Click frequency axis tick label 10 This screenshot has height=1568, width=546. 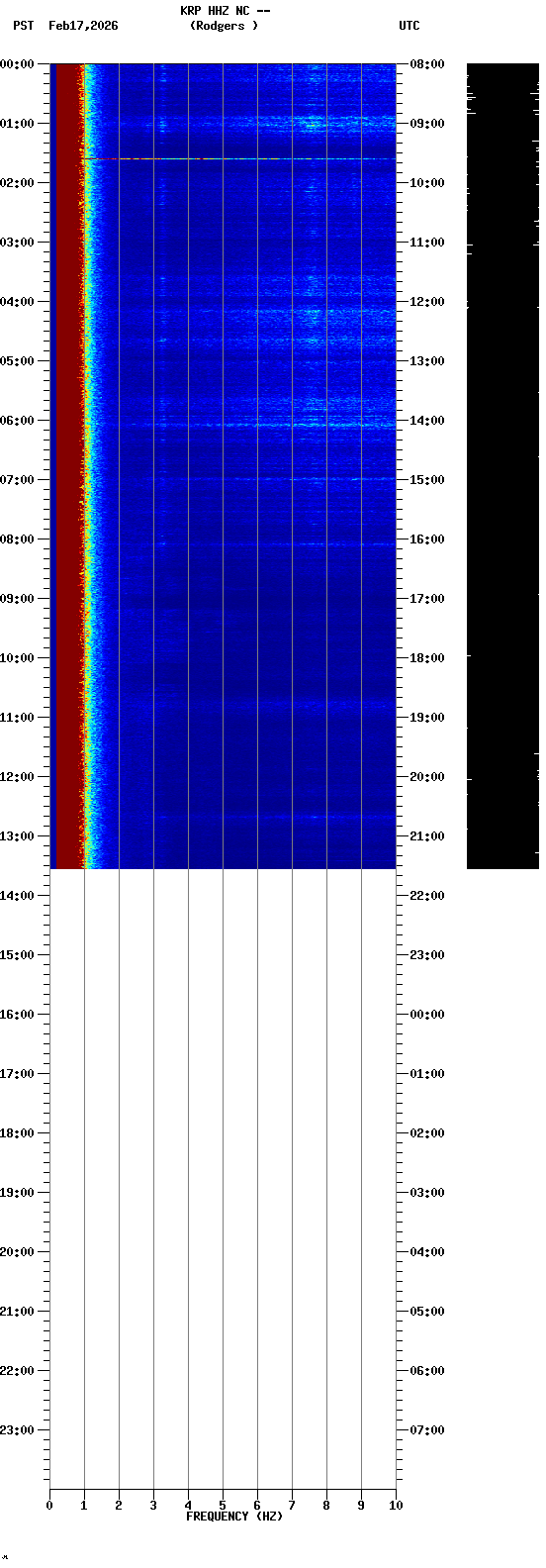(x=396, y=1506)
